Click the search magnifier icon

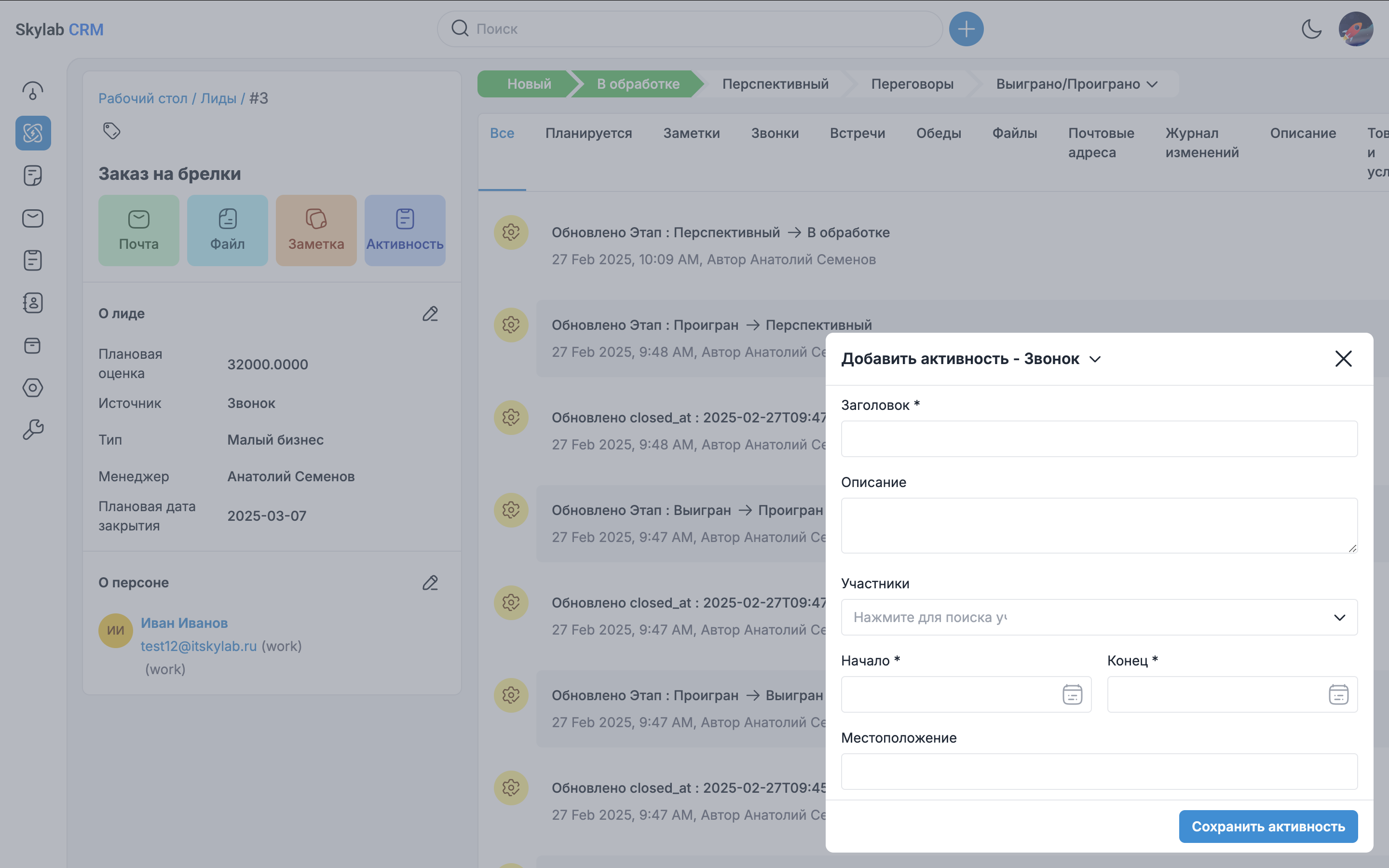click(460, 28)
